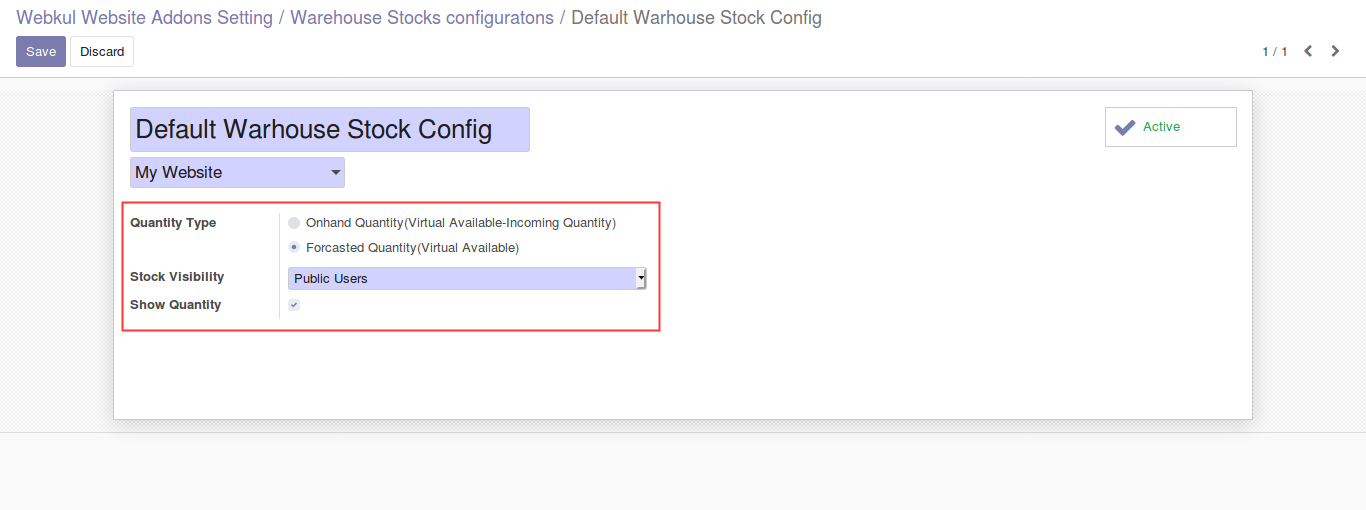
Task: Click the previous record arrow icon
Action: pyautogui.click(x=1308, y=51)
